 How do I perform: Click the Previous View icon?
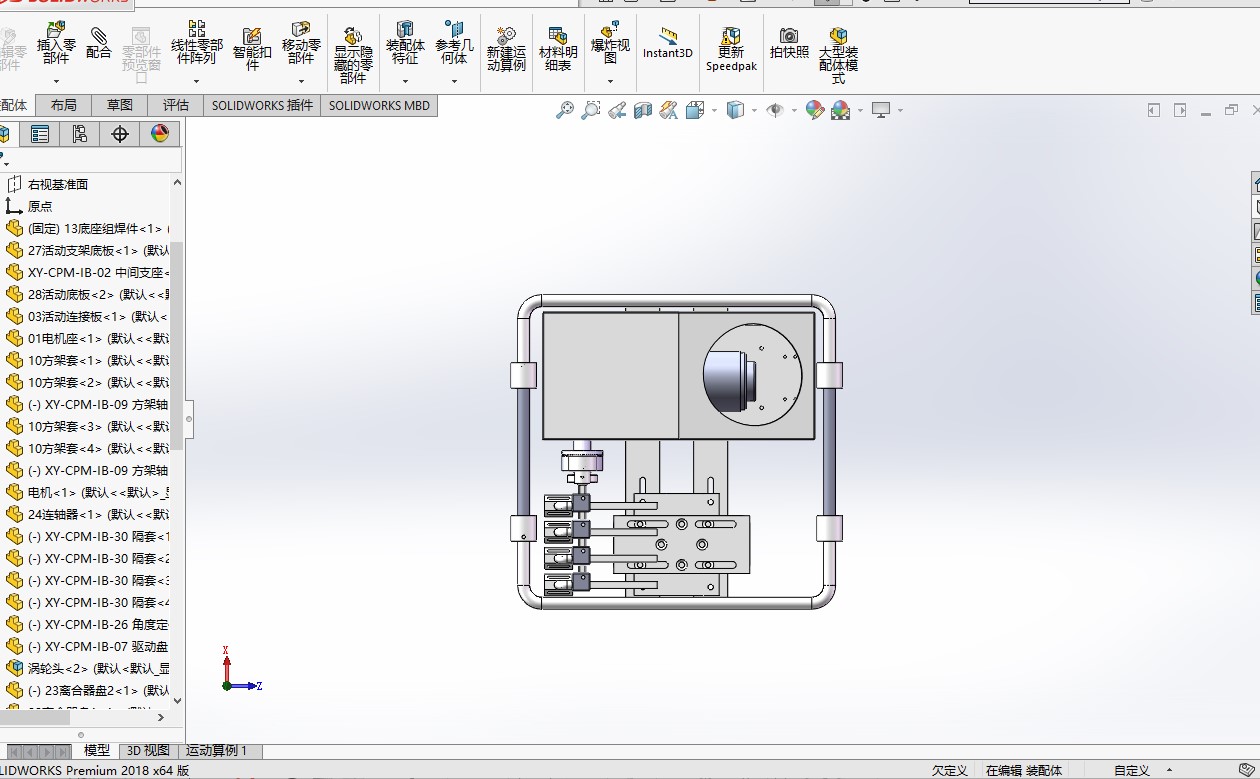[617, 110]
